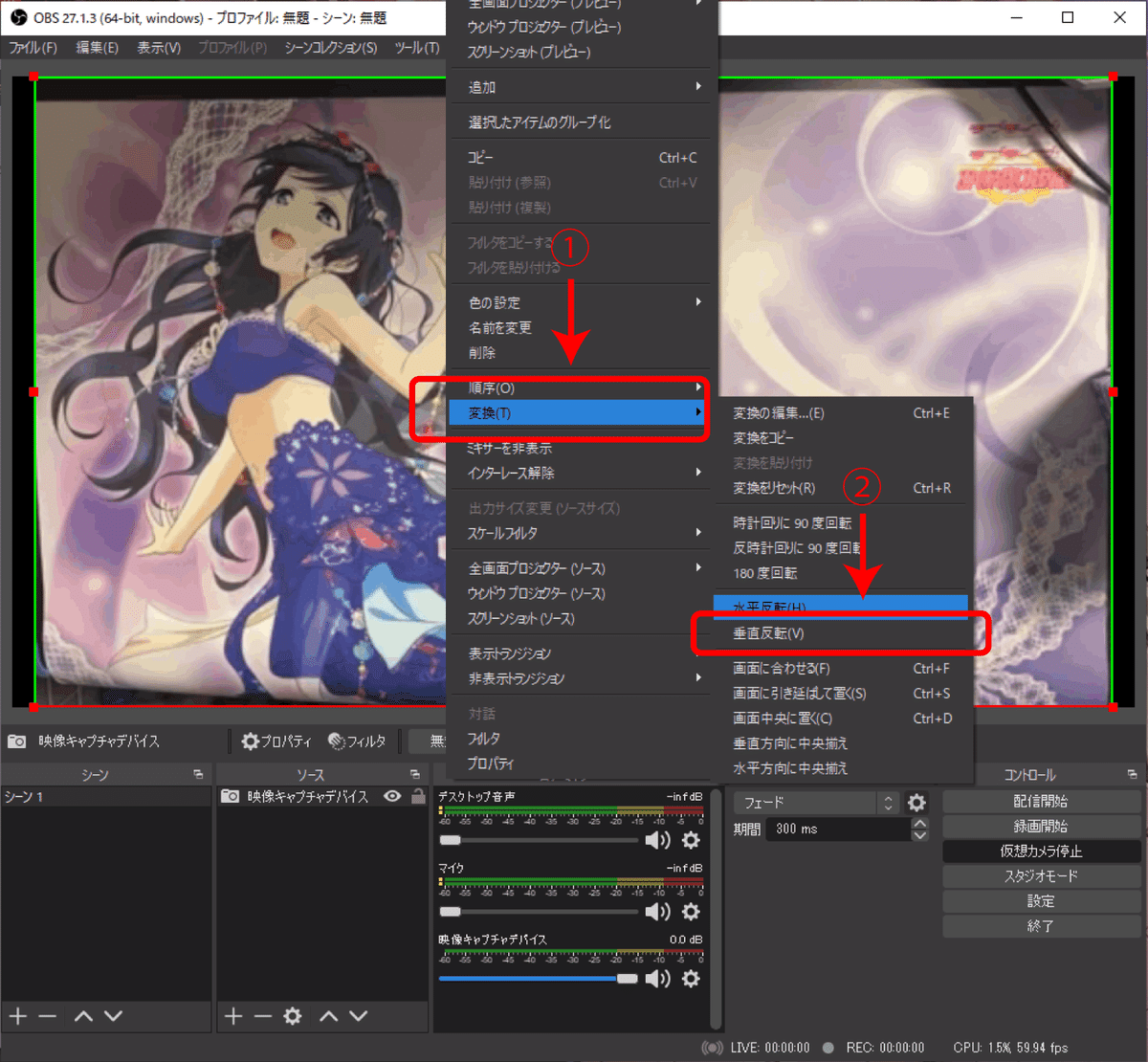Open the フェード transition dropdown

817,803
